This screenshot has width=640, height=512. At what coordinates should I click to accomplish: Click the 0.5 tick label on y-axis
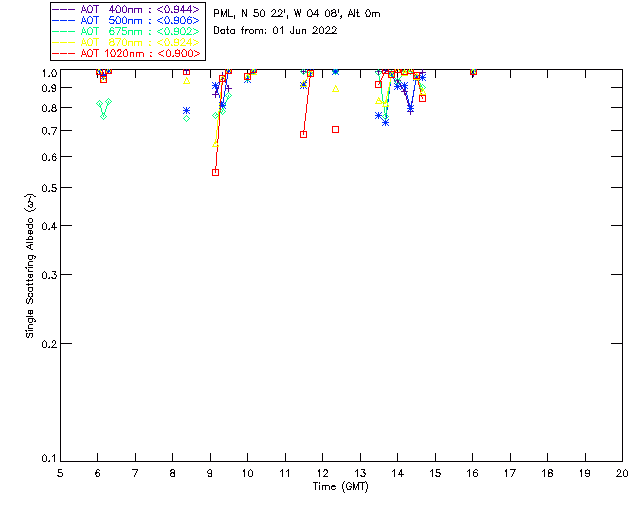click(x=49, y=188)
